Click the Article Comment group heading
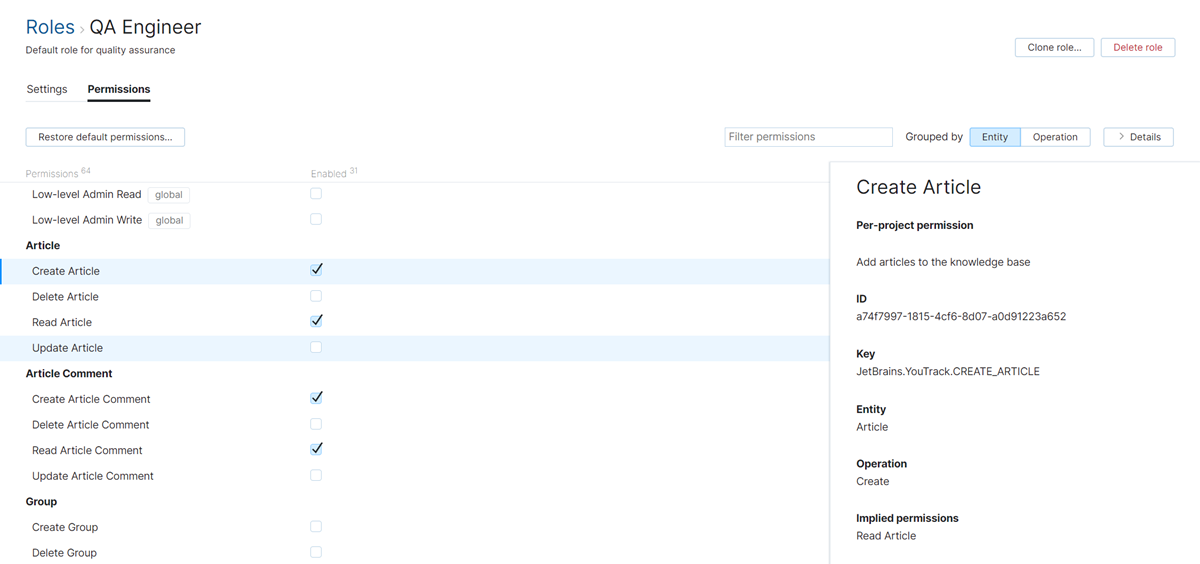Screen dimensions: 1200x564 69,373
